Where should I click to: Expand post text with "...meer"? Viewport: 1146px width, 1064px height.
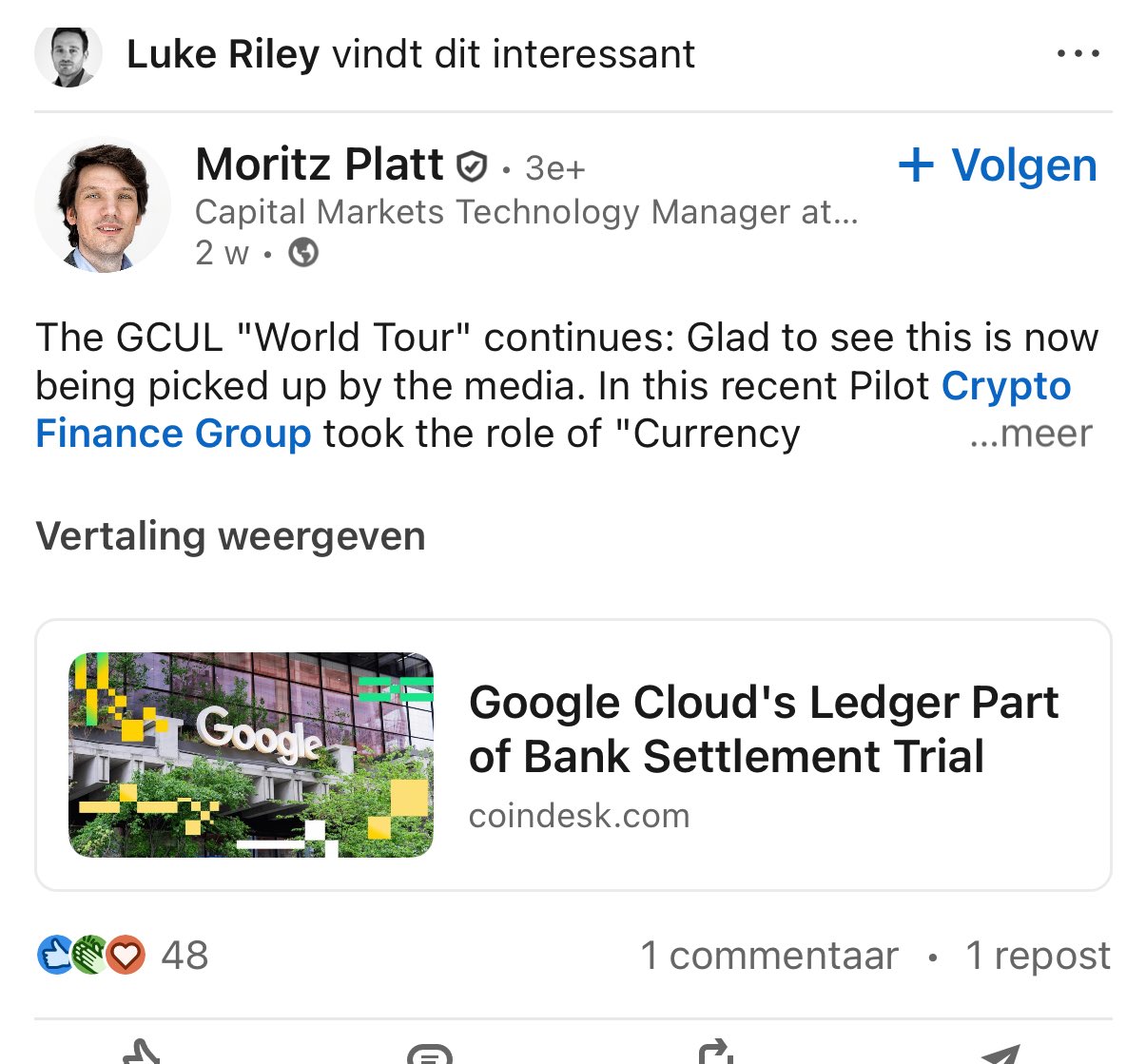pyautogui.click(x=1031, y=434)
